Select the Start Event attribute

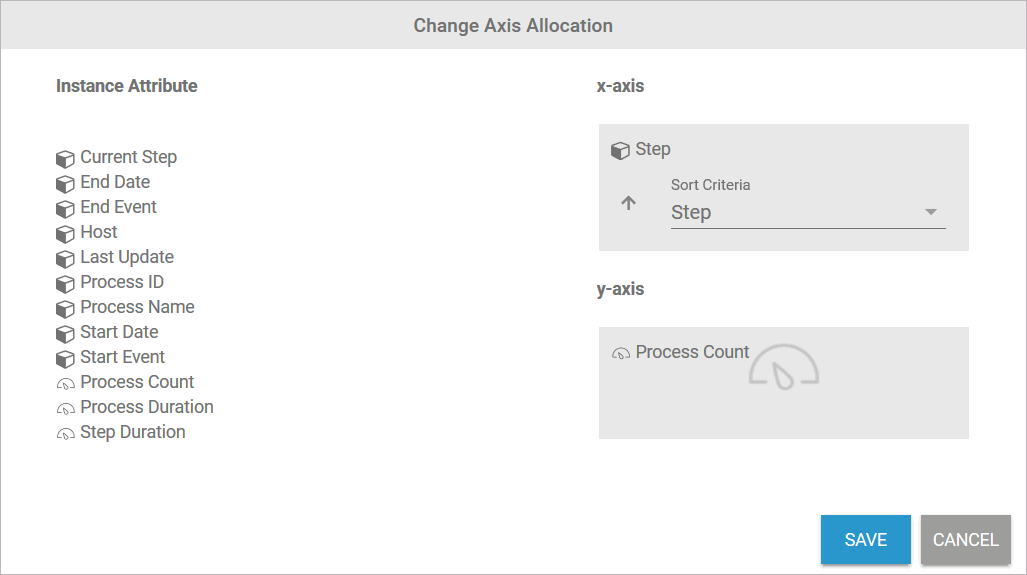122,357
